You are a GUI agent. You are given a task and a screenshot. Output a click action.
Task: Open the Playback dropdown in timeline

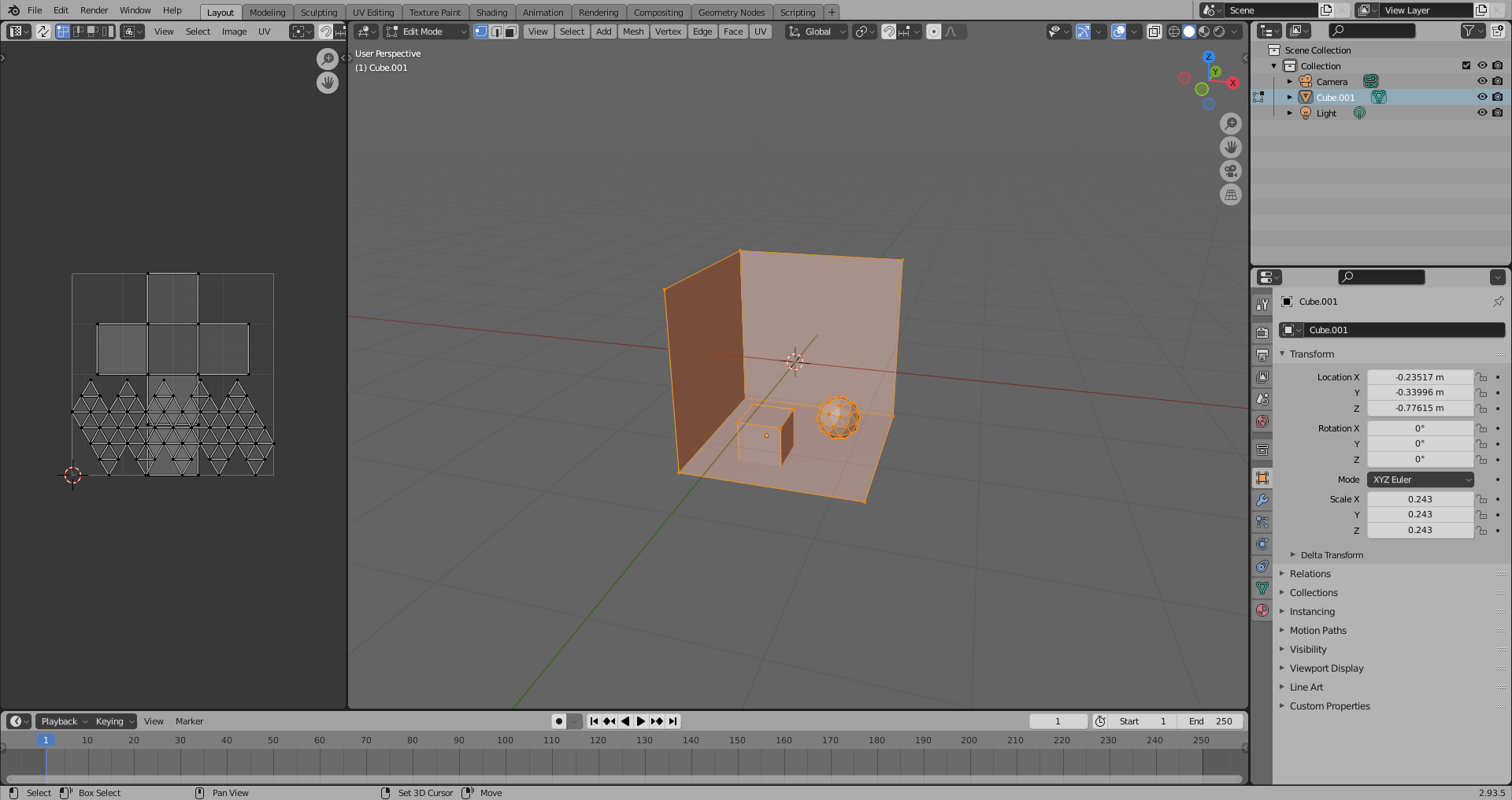coord(64,721)
